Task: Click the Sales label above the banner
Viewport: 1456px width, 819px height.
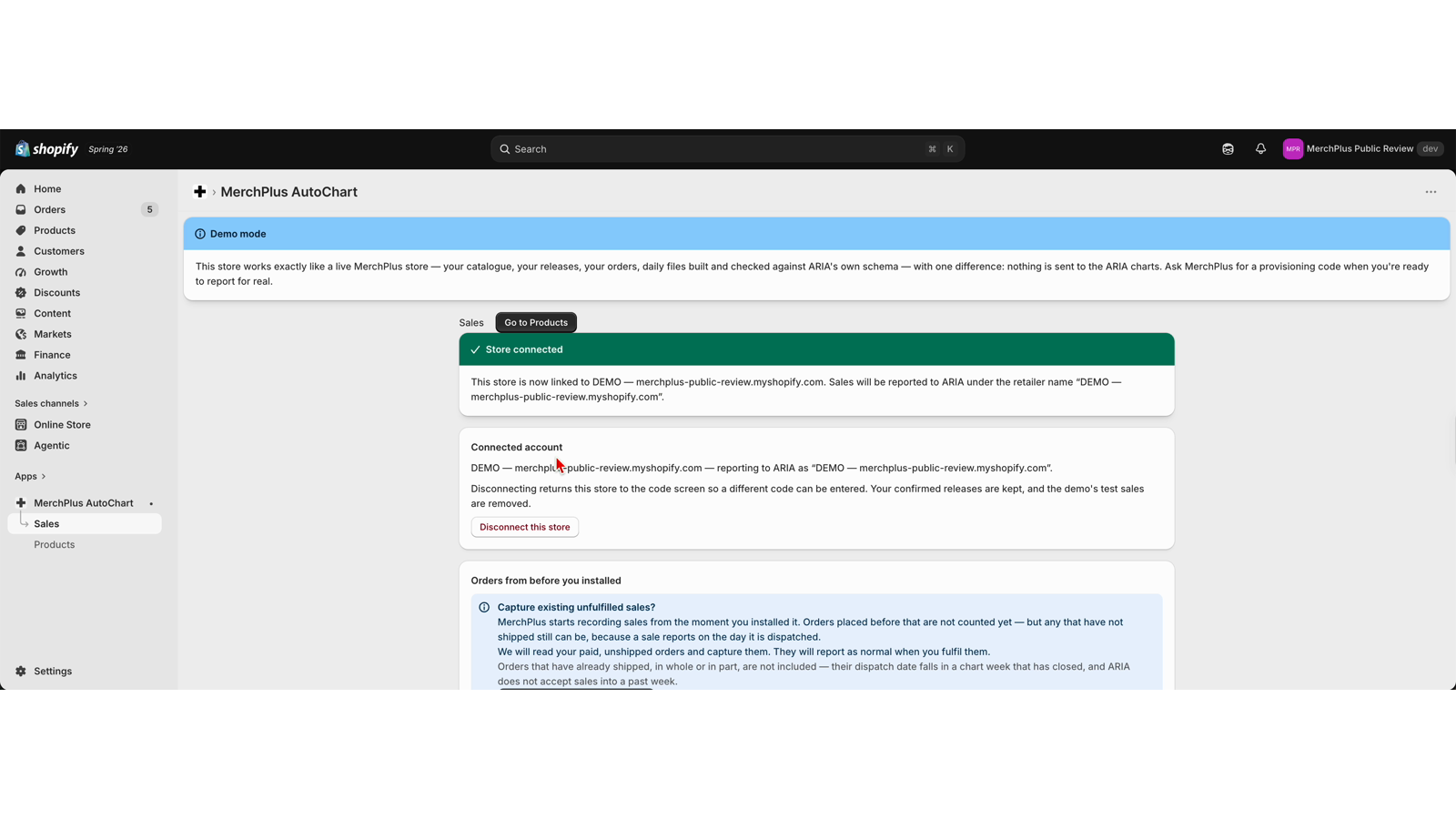Action: click(471, 323)
